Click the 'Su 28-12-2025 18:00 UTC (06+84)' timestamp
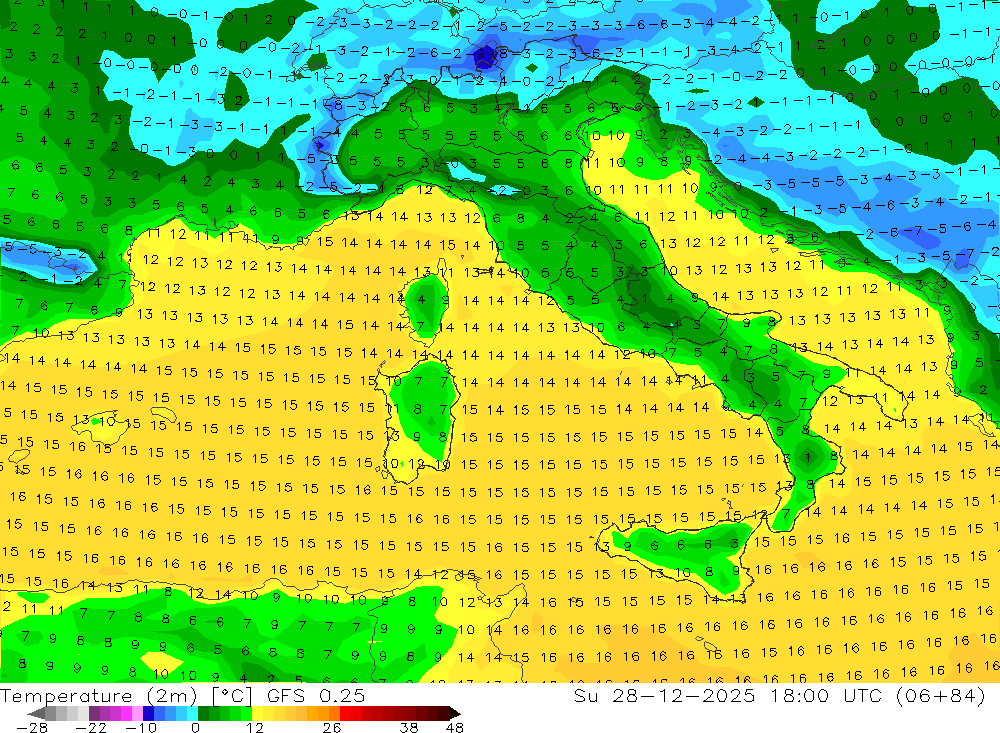 [780, 695]
